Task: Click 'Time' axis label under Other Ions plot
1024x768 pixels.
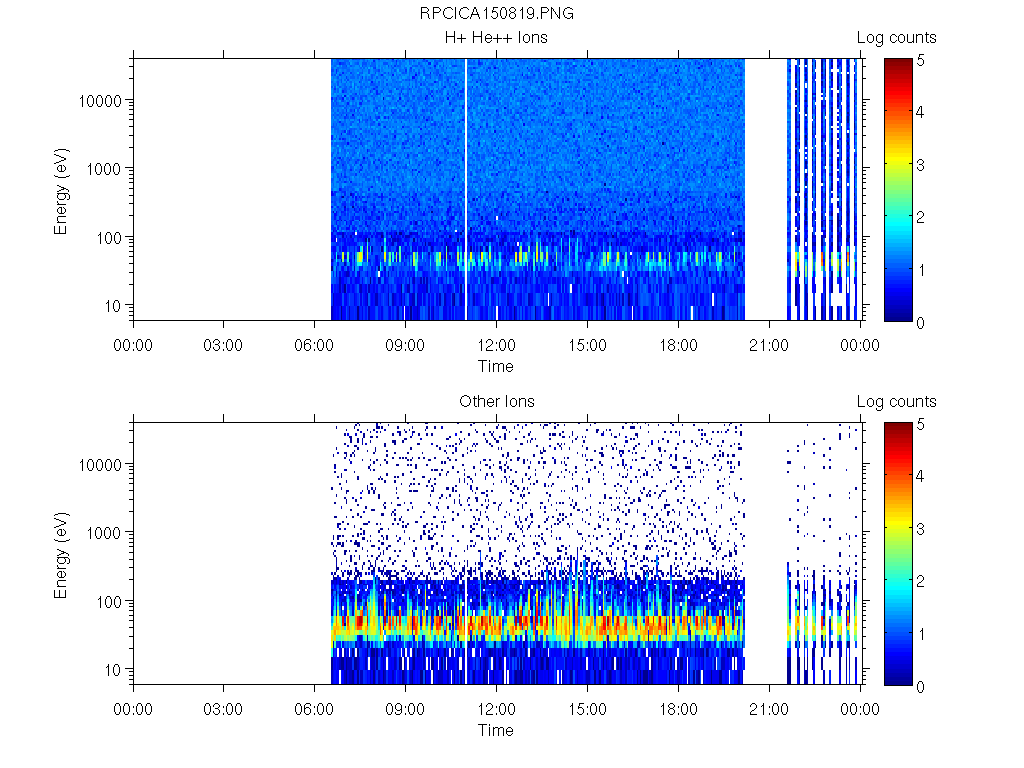Action: (496, 730)
